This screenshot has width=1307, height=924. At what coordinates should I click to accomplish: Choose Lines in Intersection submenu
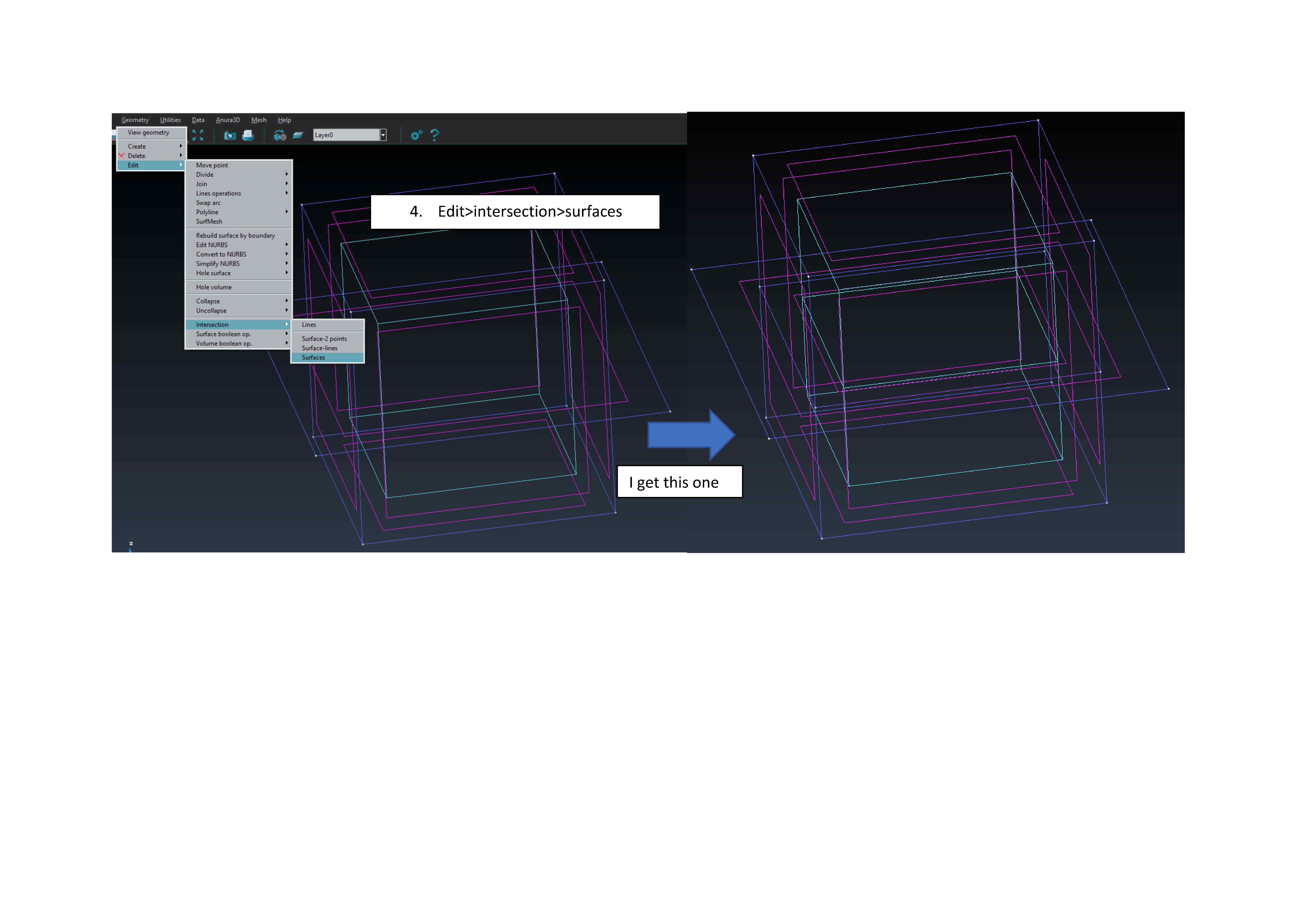[x=327, y=324]
